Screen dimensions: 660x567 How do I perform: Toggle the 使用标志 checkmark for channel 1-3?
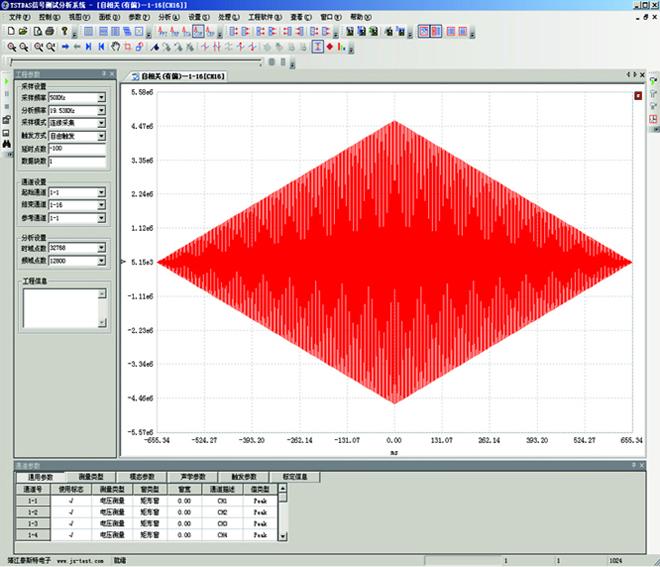[x=70, y=524]
